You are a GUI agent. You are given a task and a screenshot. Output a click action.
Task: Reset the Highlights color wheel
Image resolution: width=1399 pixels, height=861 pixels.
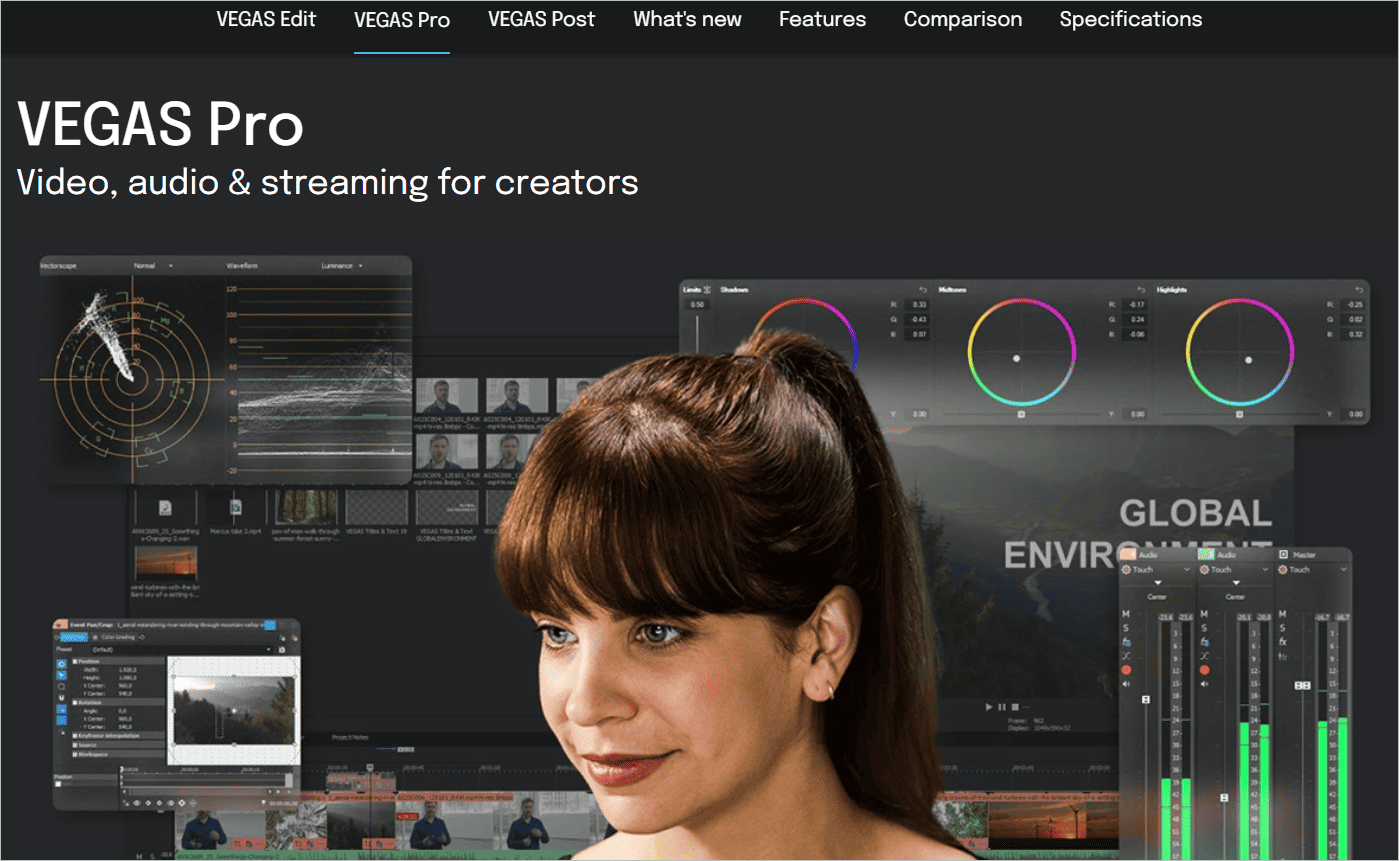pyautogui.click(x=1357, y=289)
